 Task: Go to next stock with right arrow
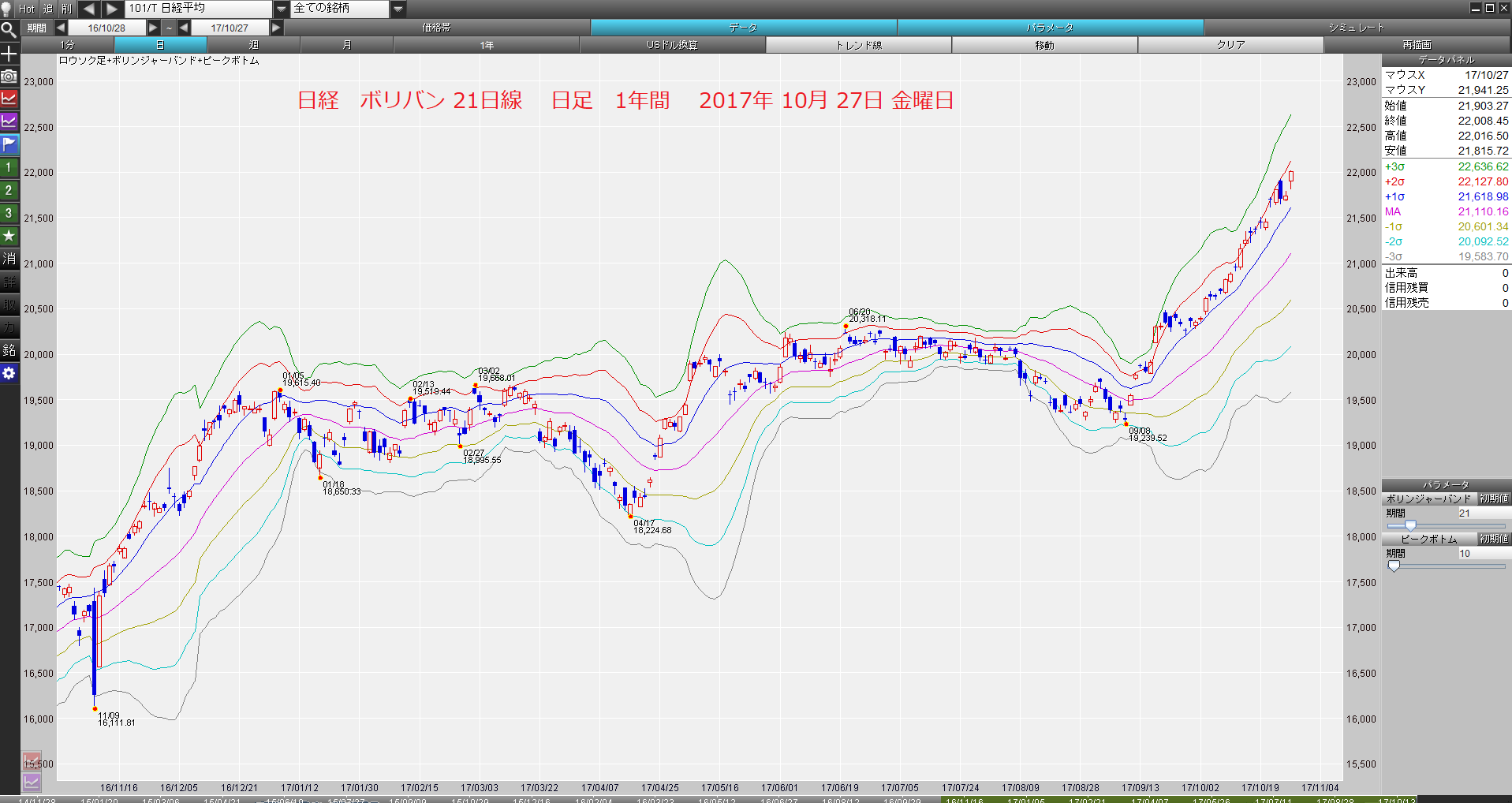(112, 9)
